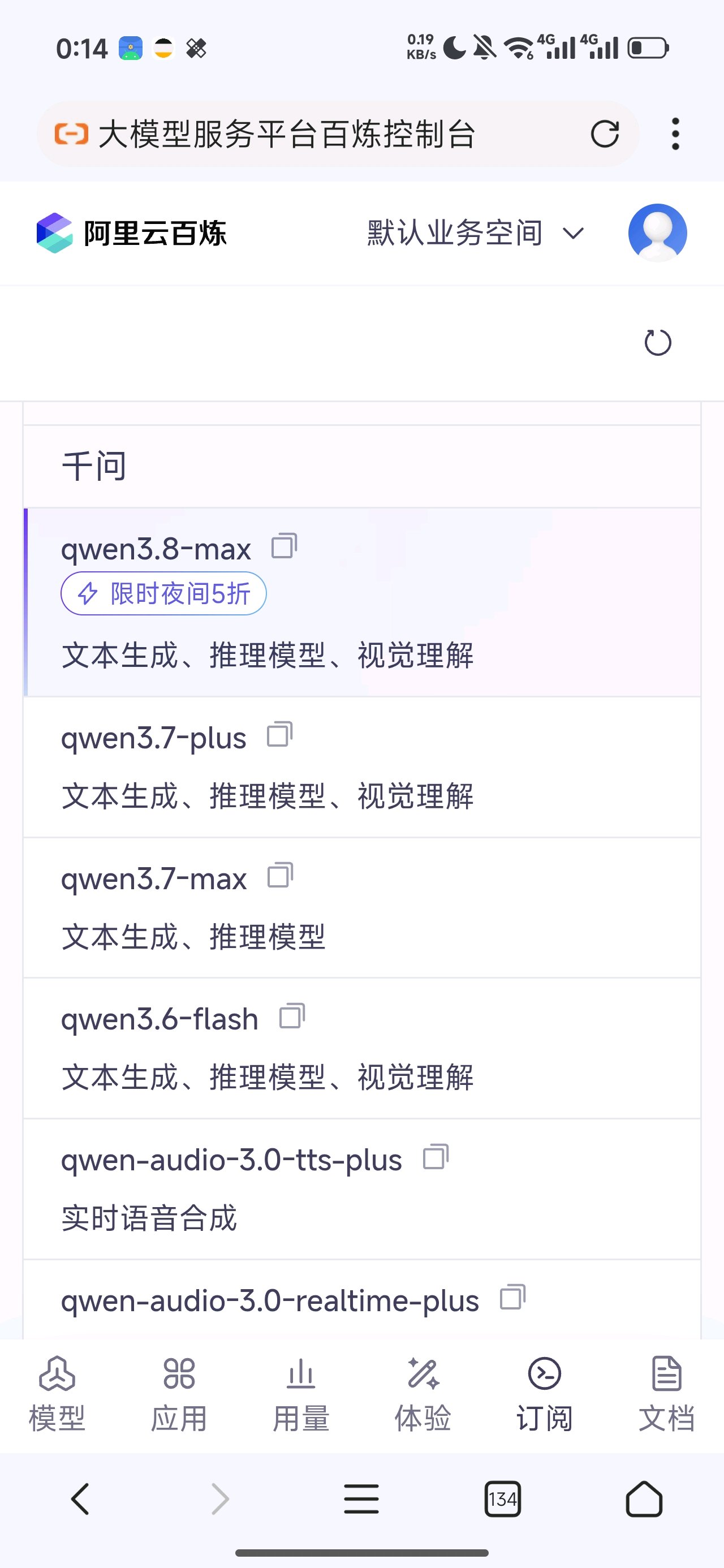Viewport: 724px width, 1568px height.
Task: Open the user avatar profile
Action: 658,232
